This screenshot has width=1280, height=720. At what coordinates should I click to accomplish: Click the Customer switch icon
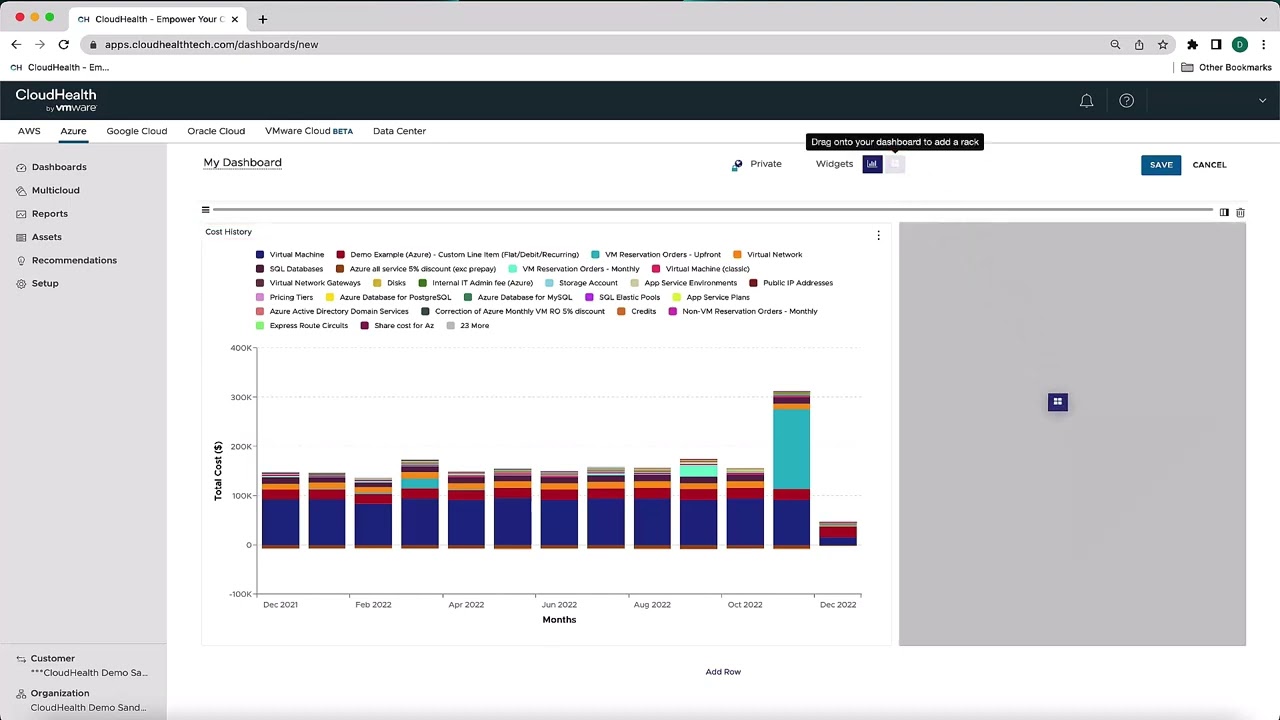click(21, 659)
